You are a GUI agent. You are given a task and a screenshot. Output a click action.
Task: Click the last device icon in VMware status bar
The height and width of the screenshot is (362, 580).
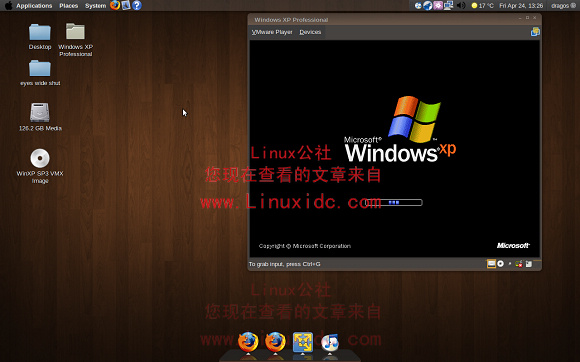coord(529,264)
